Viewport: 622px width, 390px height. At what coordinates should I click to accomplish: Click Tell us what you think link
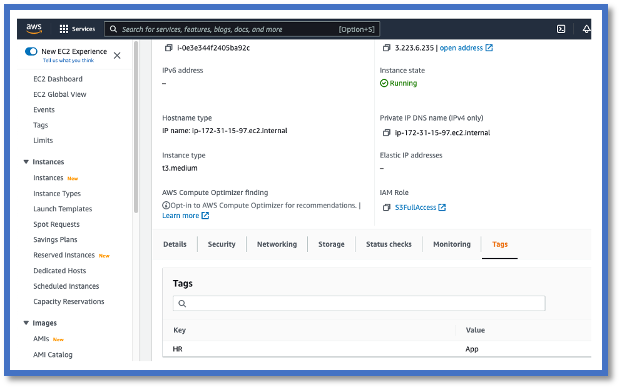coord(68,60)
